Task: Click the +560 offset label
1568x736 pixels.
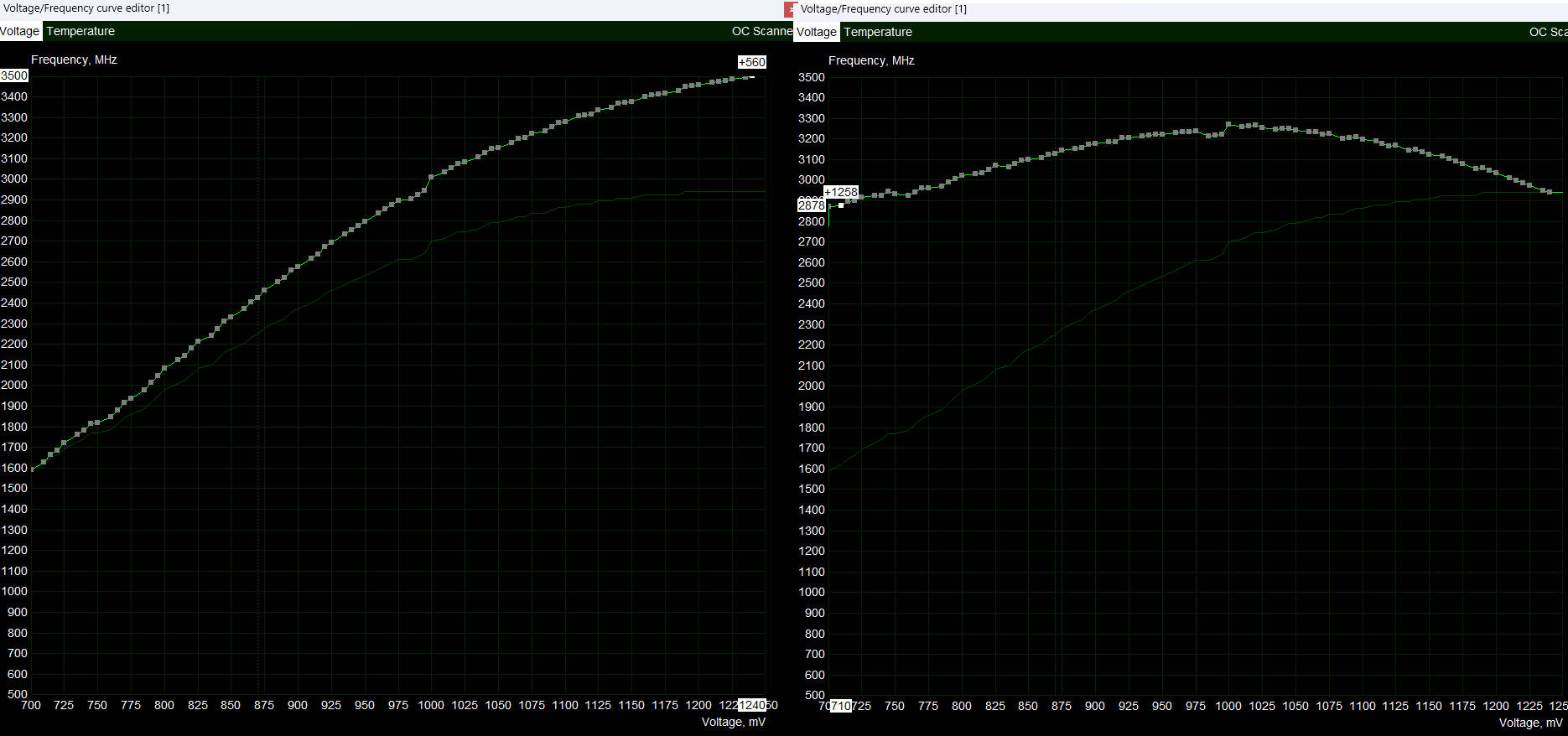Action: (x=751, y=62)
